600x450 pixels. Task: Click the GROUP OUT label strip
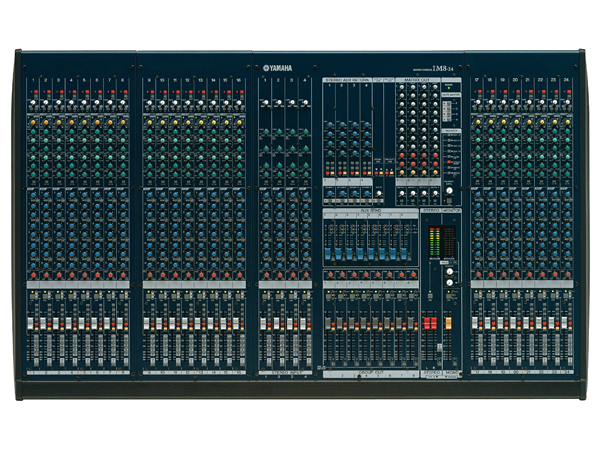(370, 372)
